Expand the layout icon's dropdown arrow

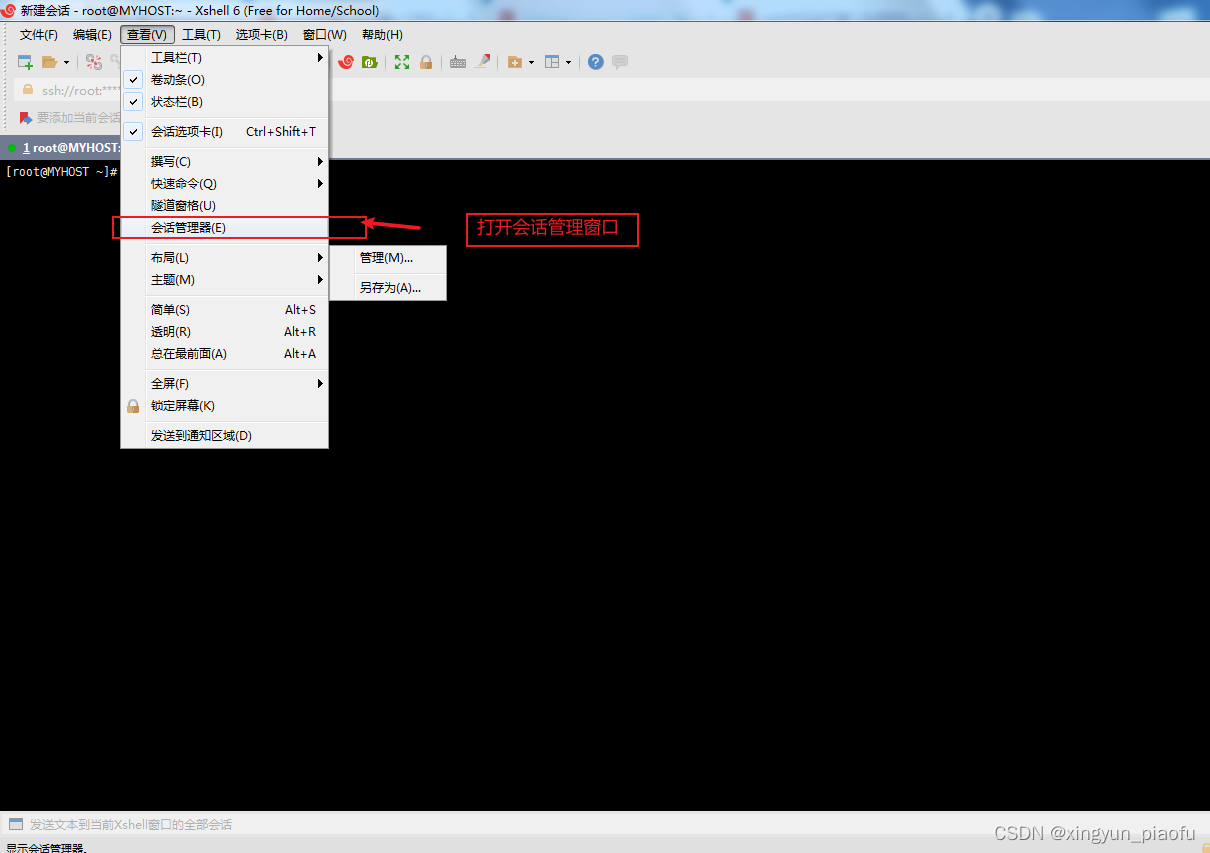[x=568, y=62]
